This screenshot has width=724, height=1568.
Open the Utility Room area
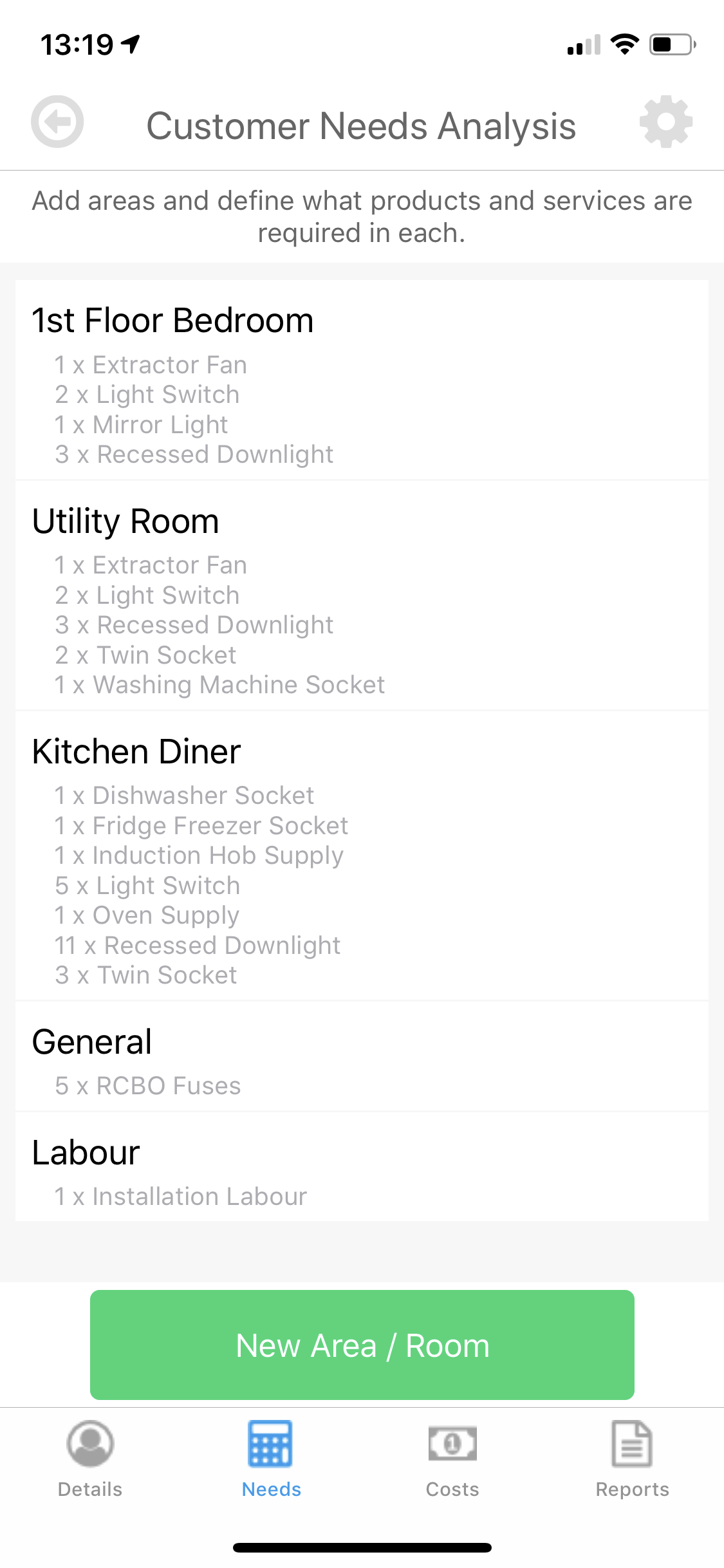[126, 521]
